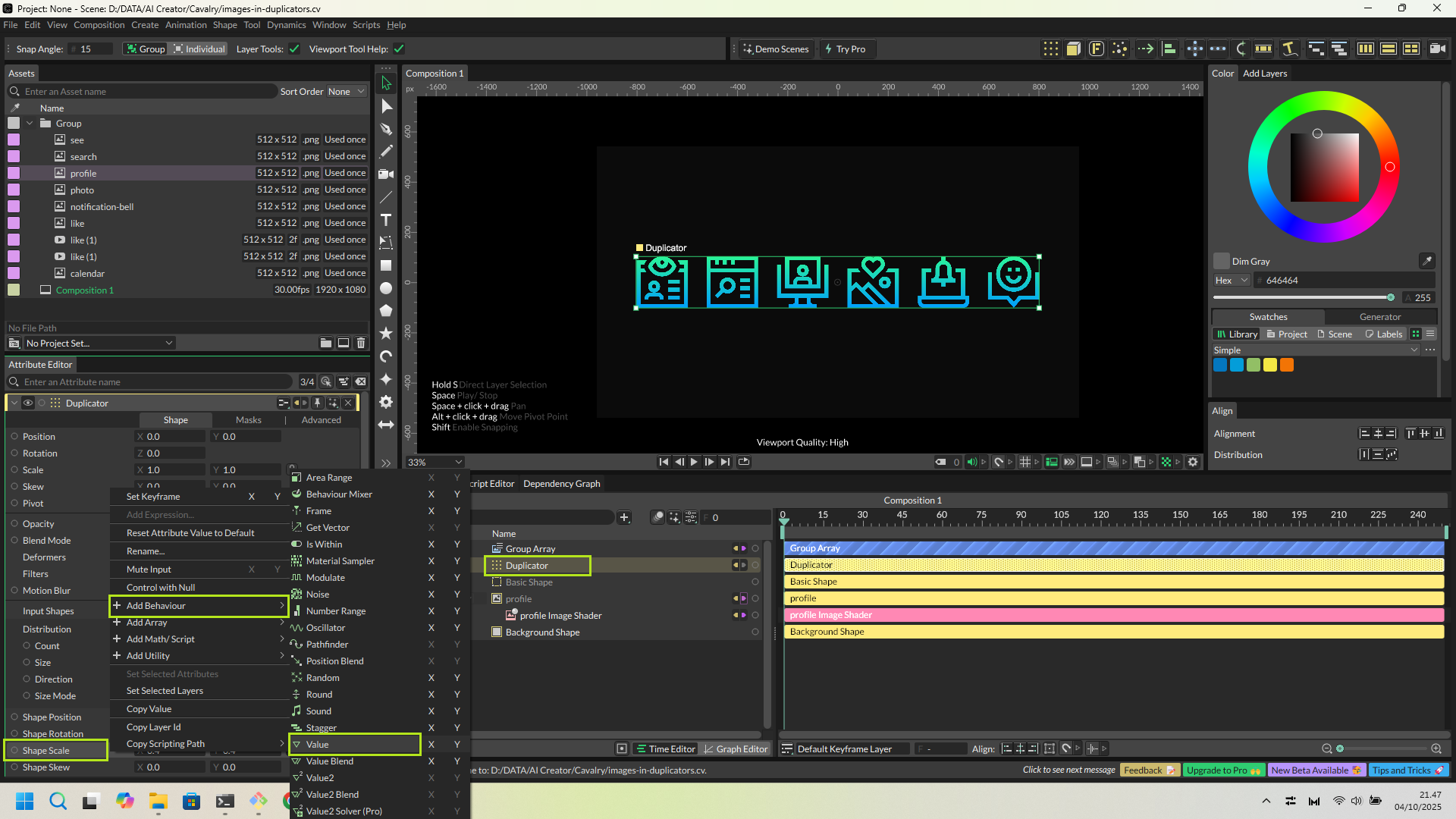Collapse the Group folder in Assets
1456x819 pixels.
pos(30,124)
